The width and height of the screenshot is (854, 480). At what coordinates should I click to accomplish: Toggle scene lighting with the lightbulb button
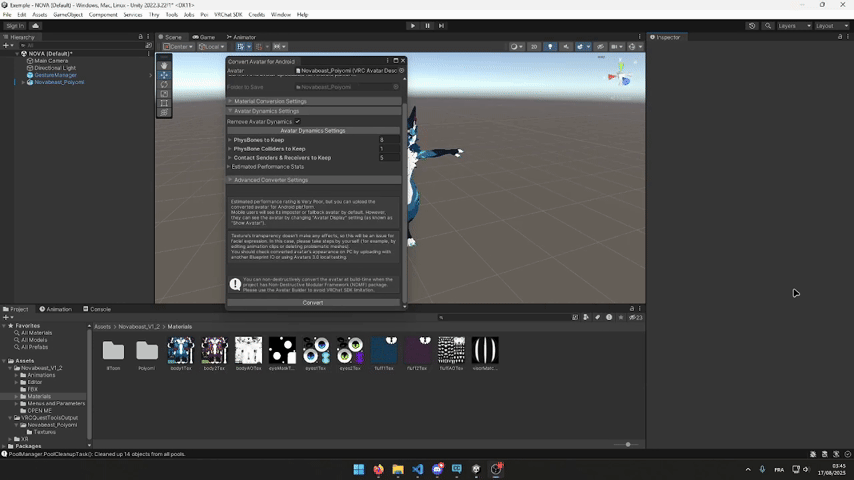(x=549, y=46)
